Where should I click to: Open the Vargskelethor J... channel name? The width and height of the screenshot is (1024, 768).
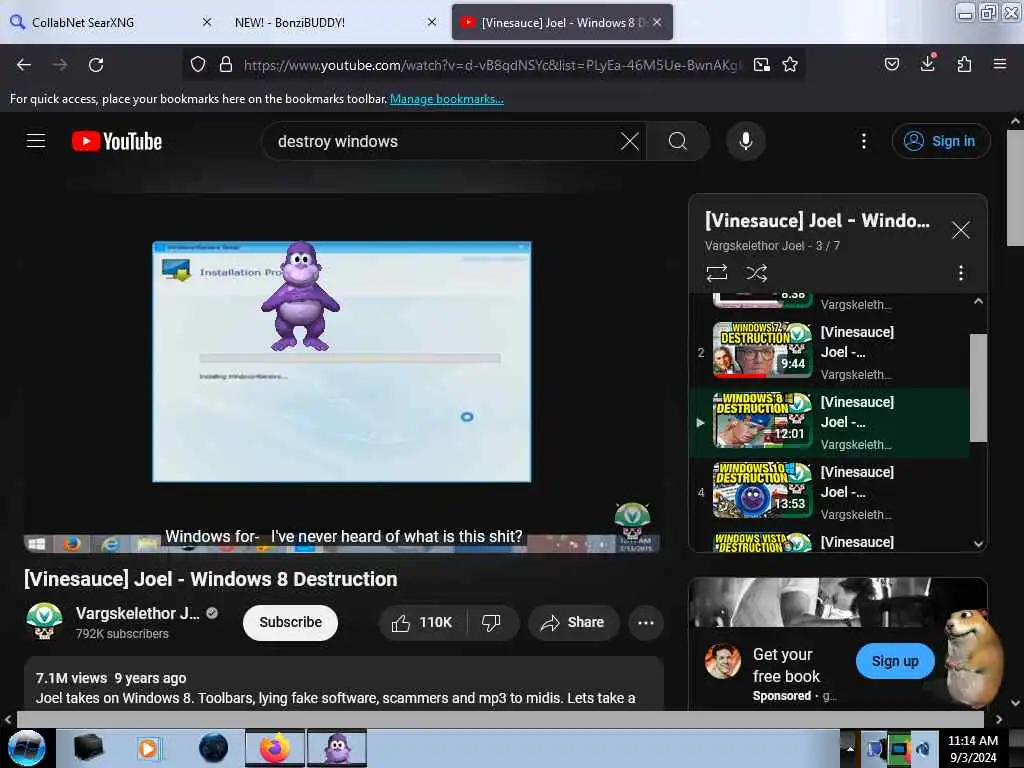point(138,613)
